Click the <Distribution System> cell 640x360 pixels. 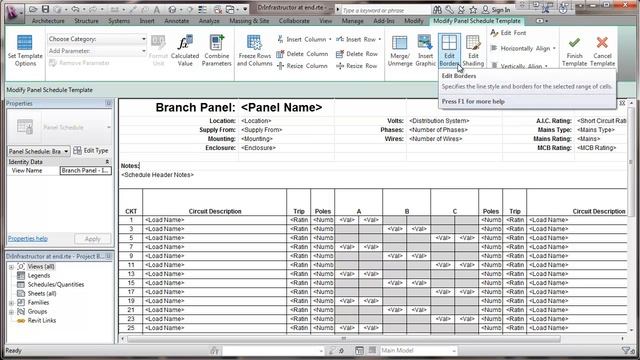[439, 121]
